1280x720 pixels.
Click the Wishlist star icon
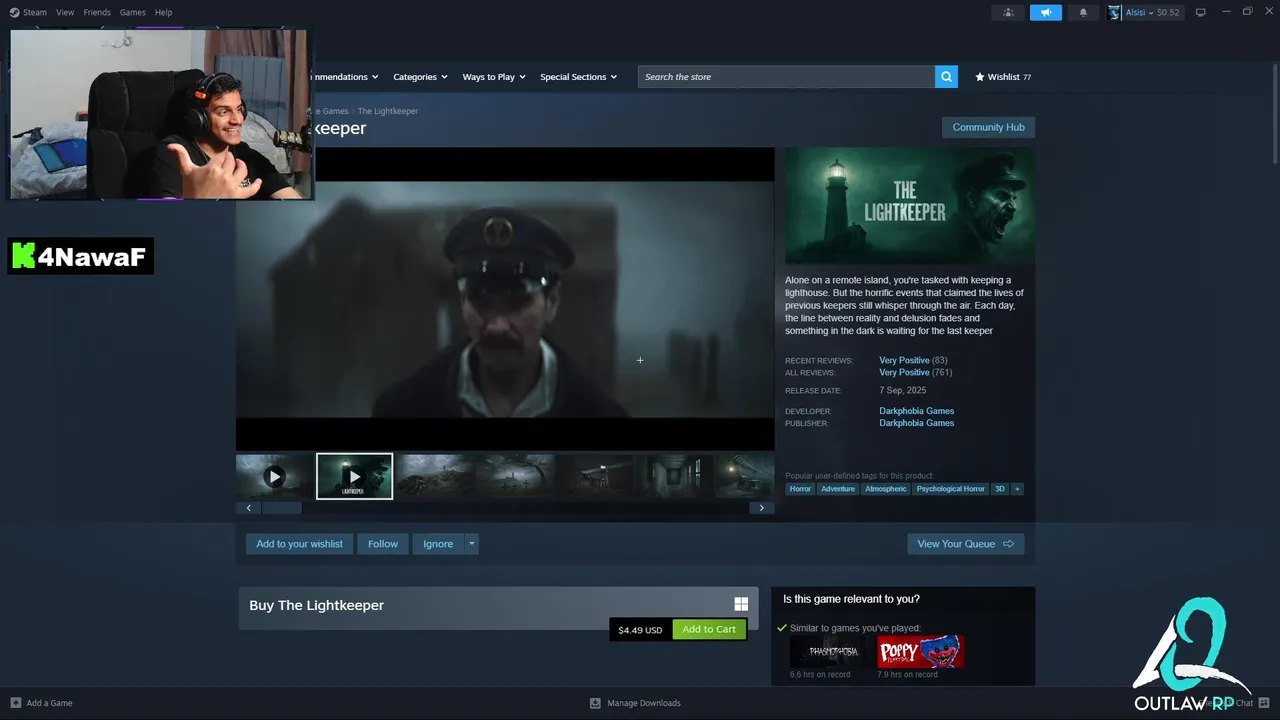(x=980, y=77)
